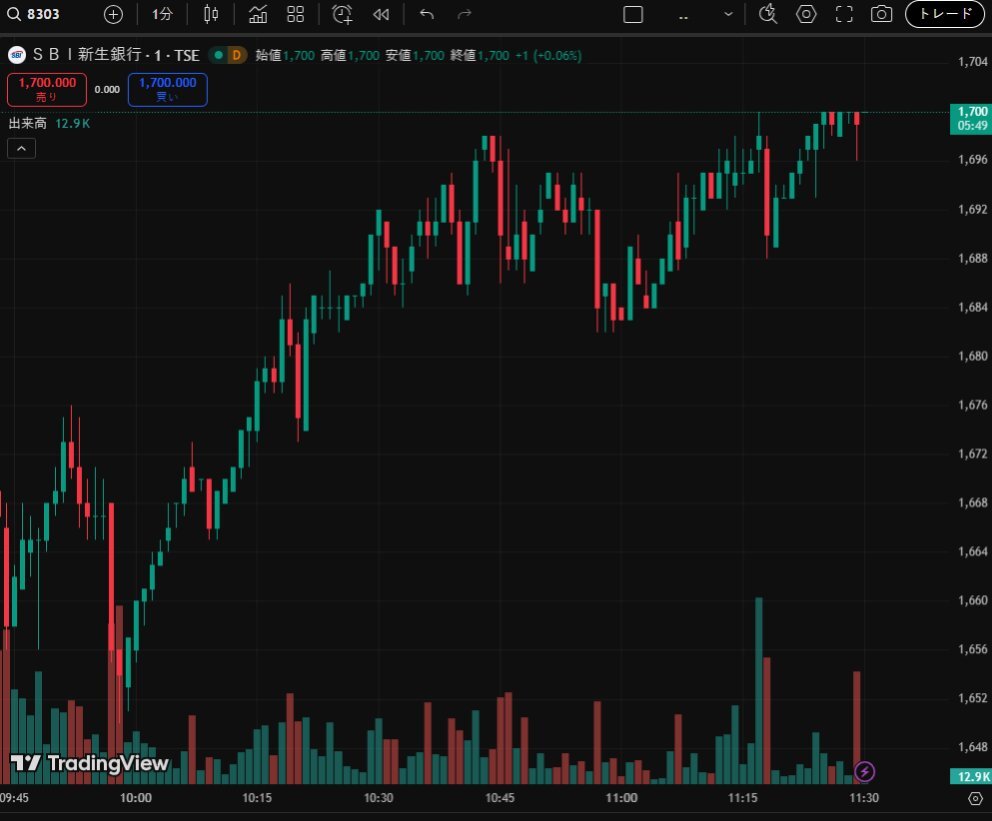This screenshot has width=992, height=821.
Task: Open the candlestick chart type selector
Action: 211,14
